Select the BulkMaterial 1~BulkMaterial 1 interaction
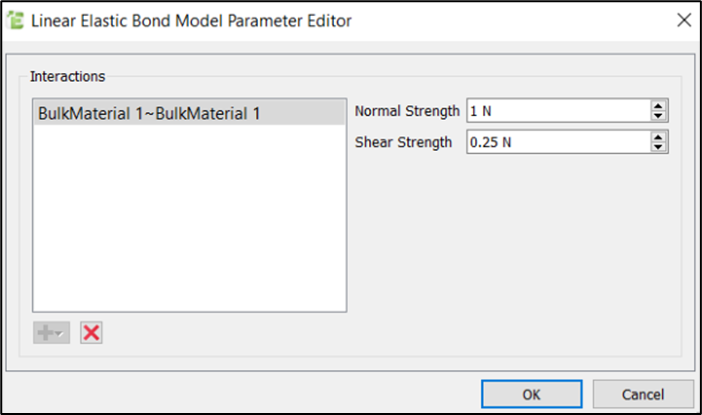 tap(150, 114)
